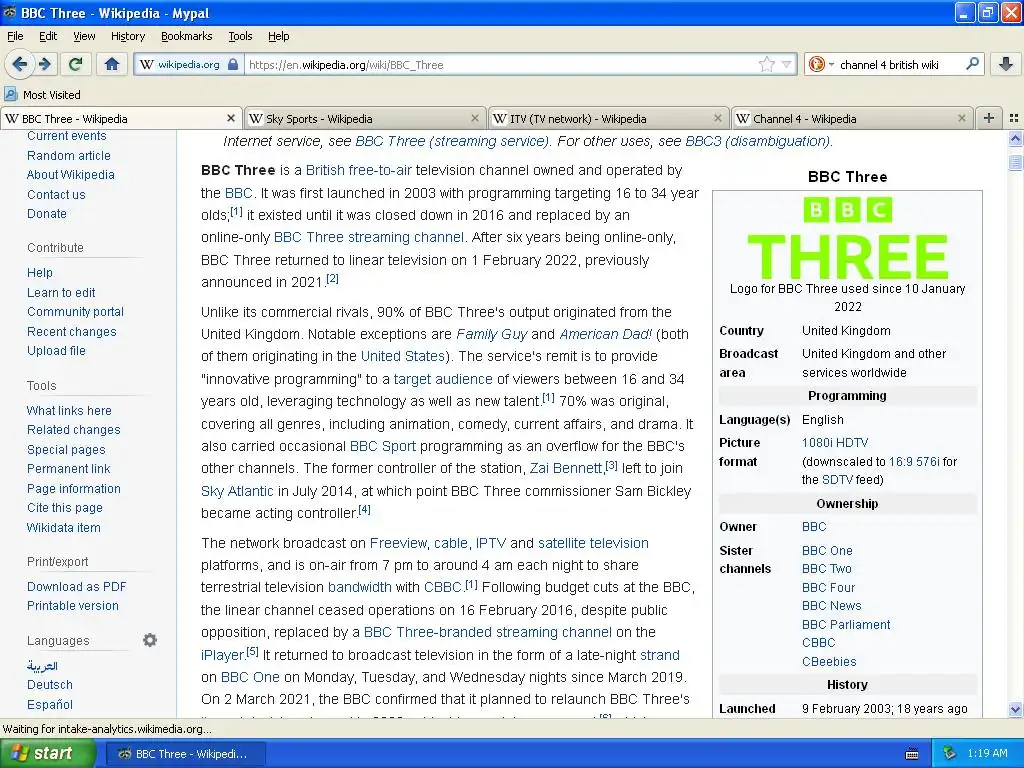Viewport: 1024px width, 768px height.
Task: Click the address bar URL field
Action: point(500,65)
